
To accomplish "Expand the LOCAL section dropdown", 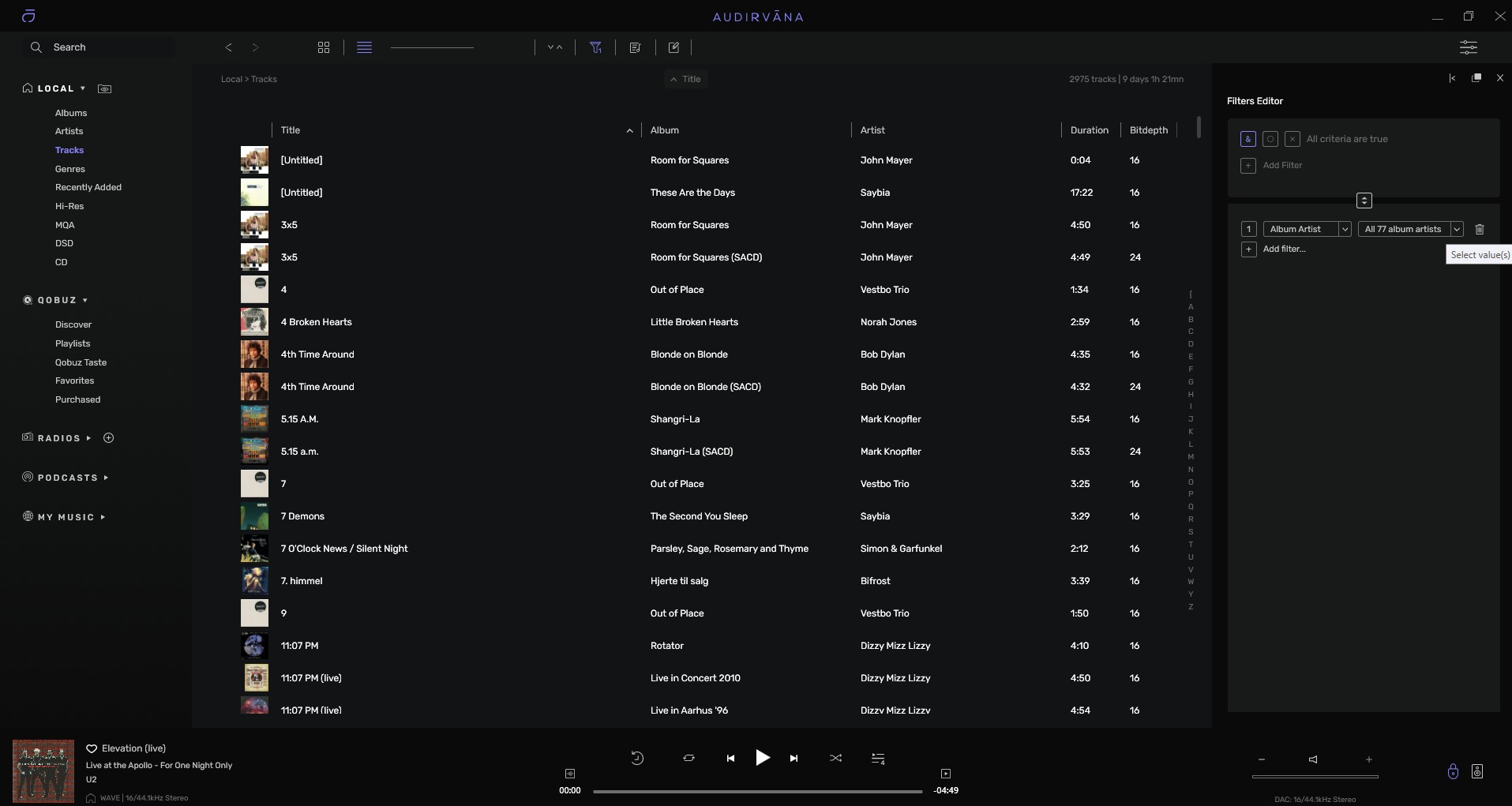I will point(83,88).
